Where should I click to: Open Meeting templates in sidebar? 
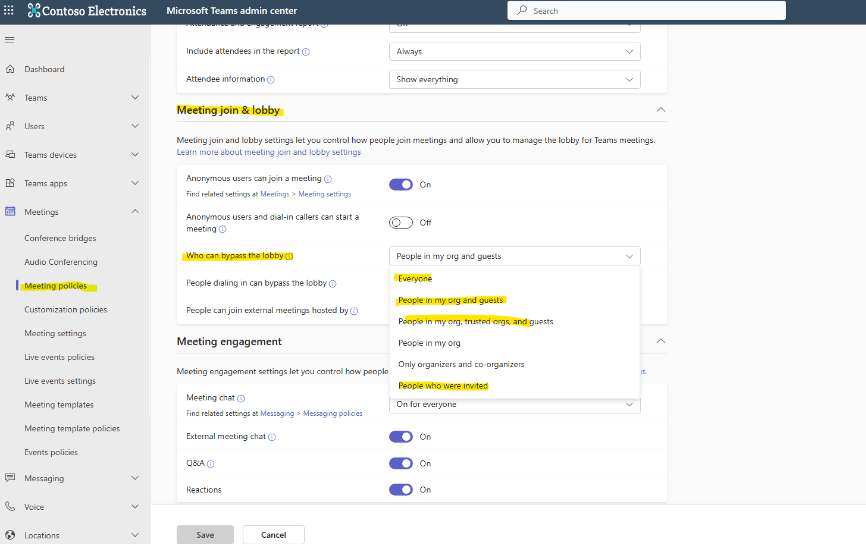pyautogui.click(x=59, y=404)
